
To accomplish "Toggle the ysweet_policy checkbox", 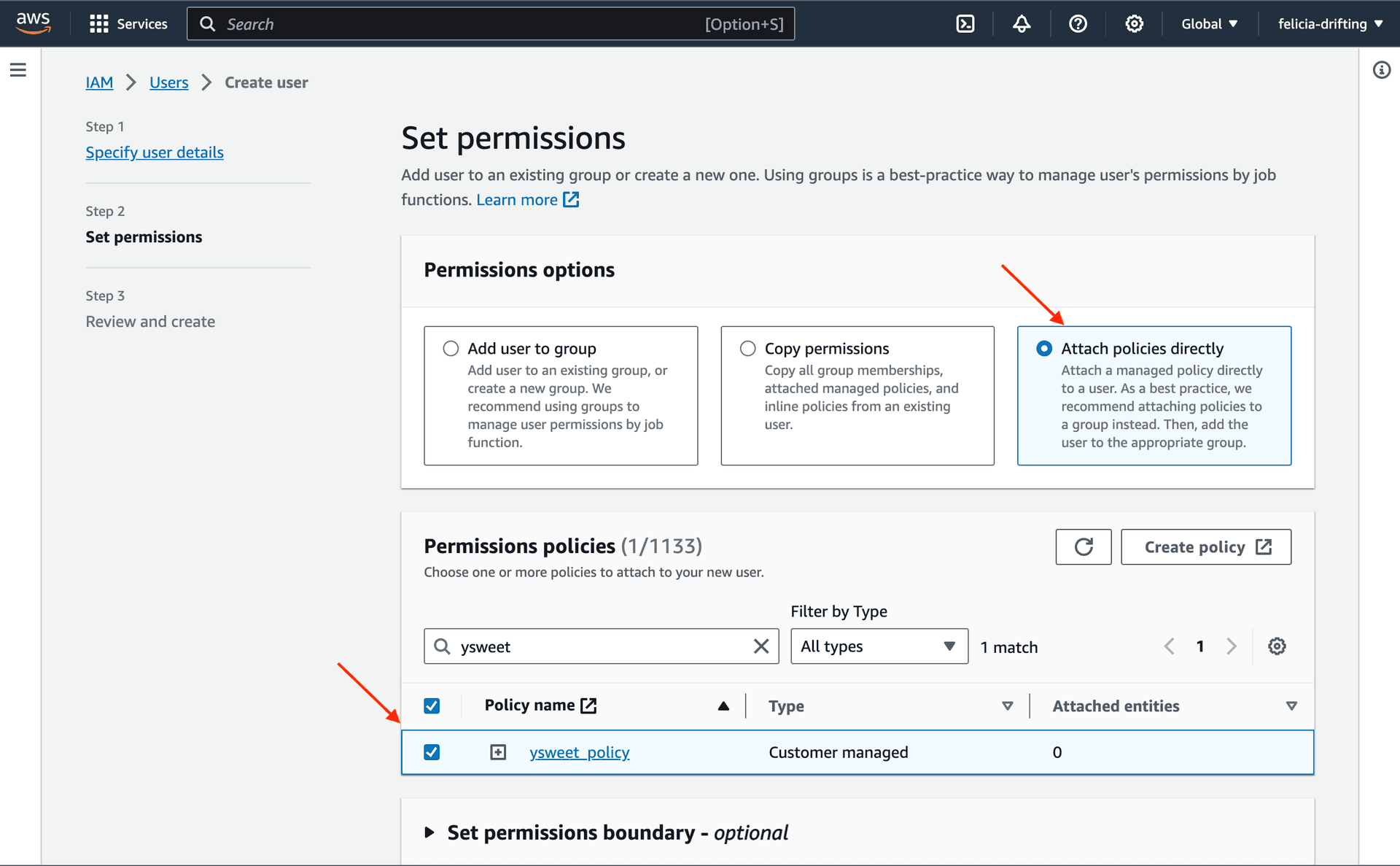I will tap(432, 752).
